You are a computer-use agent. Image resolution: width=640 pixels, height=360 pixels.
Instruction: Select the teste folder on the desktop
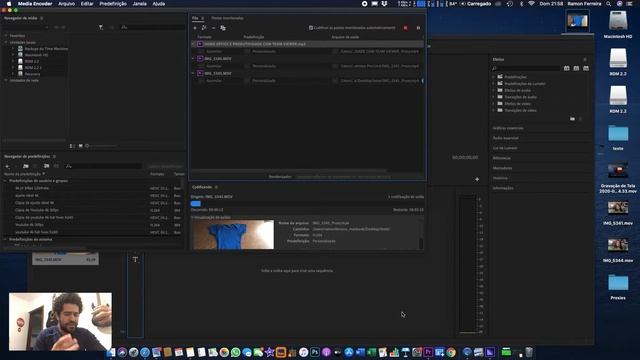click(x=618, y=134)
